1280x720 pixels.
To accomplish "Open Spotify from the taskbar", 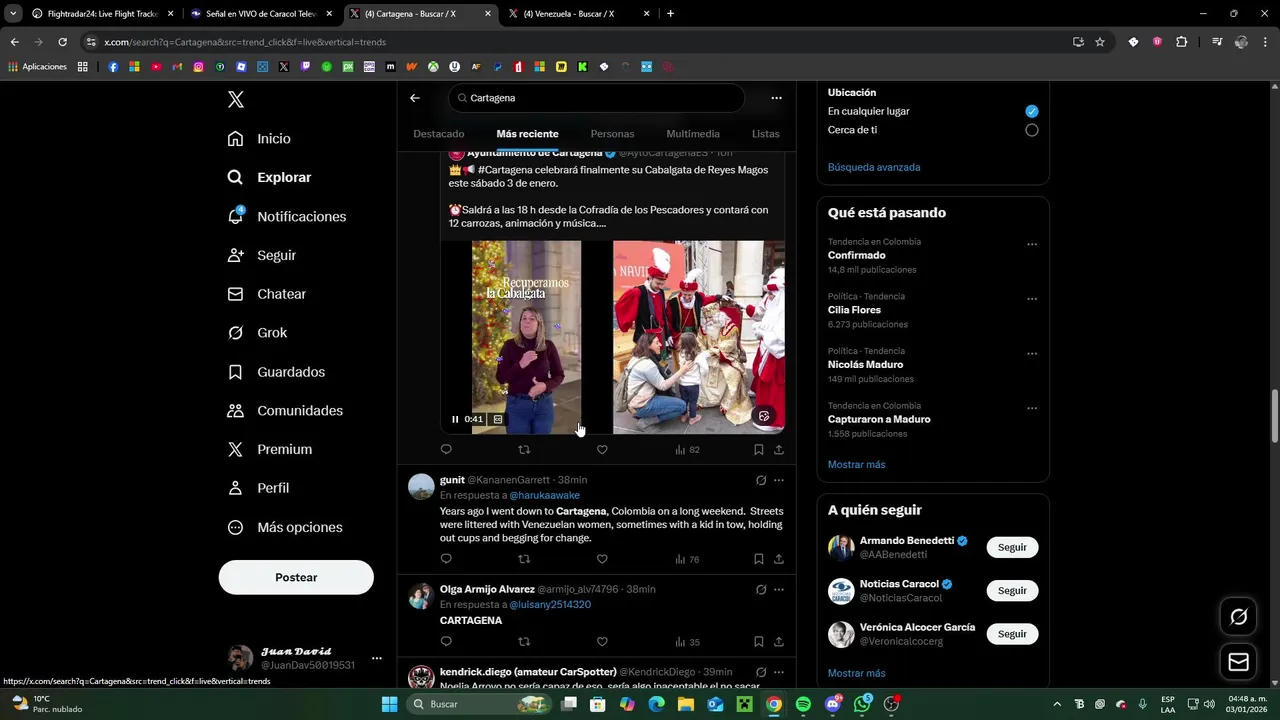I will pyautogui.click(x=803, y=704).
